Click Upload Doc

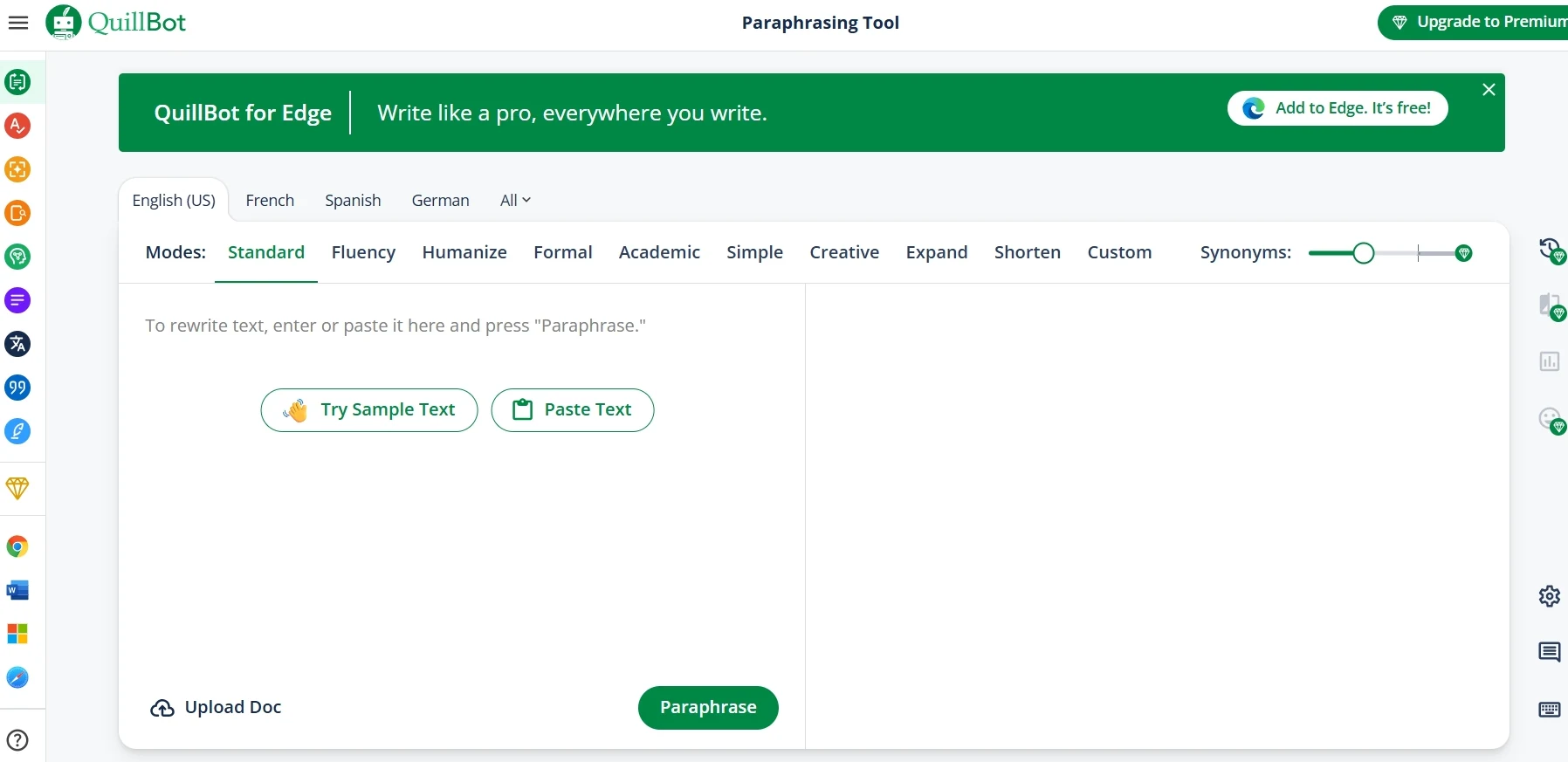click(x=216, y=708)
